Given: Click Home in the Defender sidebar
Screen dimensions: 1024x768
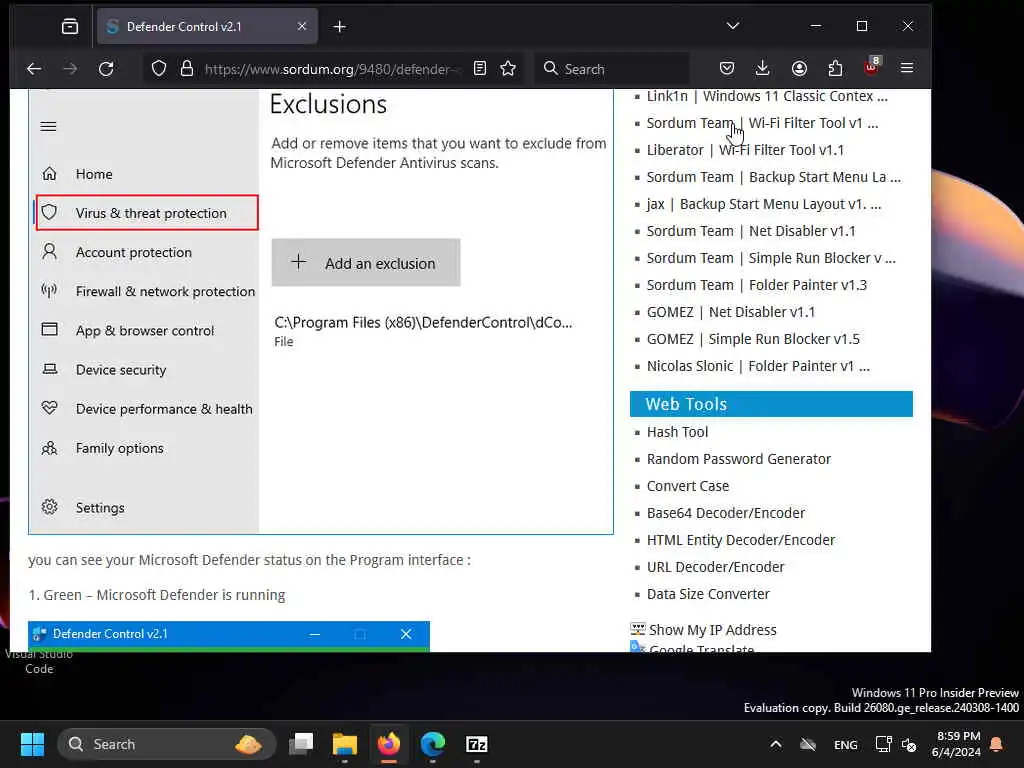Looking at the screenshot, I should [94, 174].
